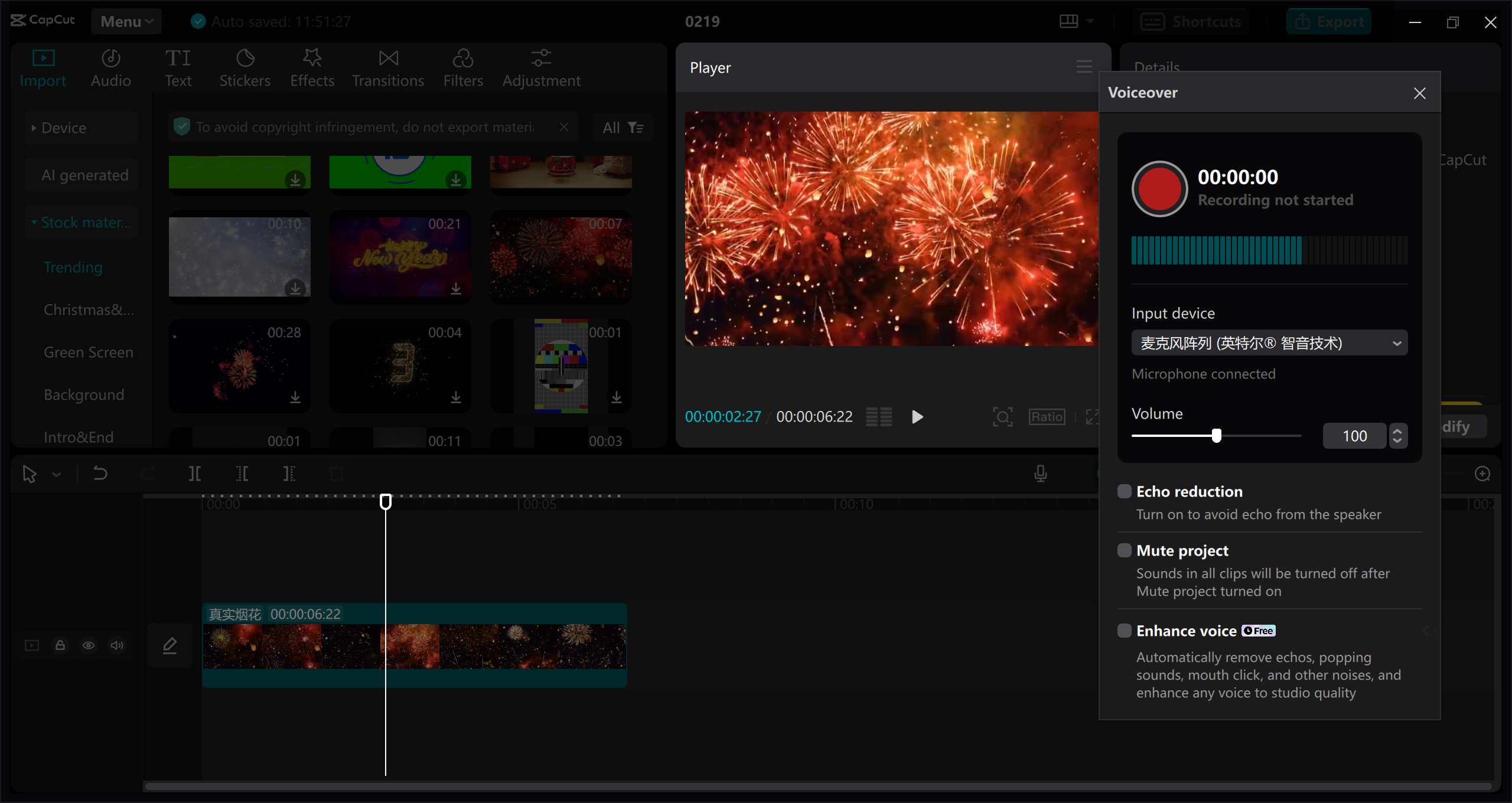Enable Enhance voice
The image size is (1512, 803).
click(x=1123, y=630)
